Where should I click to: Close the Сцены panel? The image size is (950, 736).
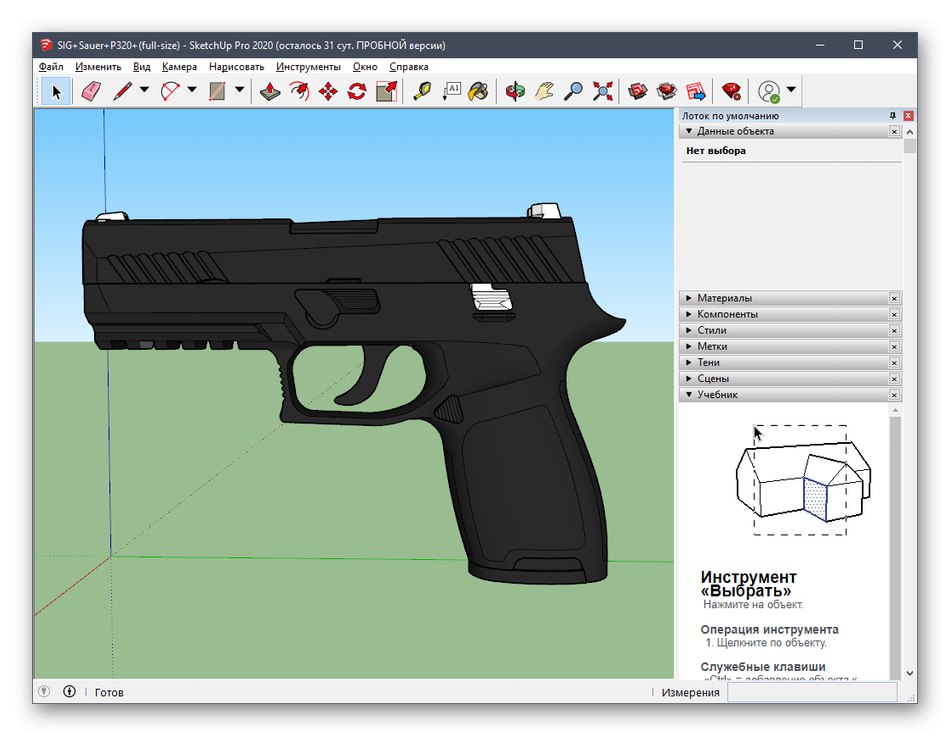894,378
